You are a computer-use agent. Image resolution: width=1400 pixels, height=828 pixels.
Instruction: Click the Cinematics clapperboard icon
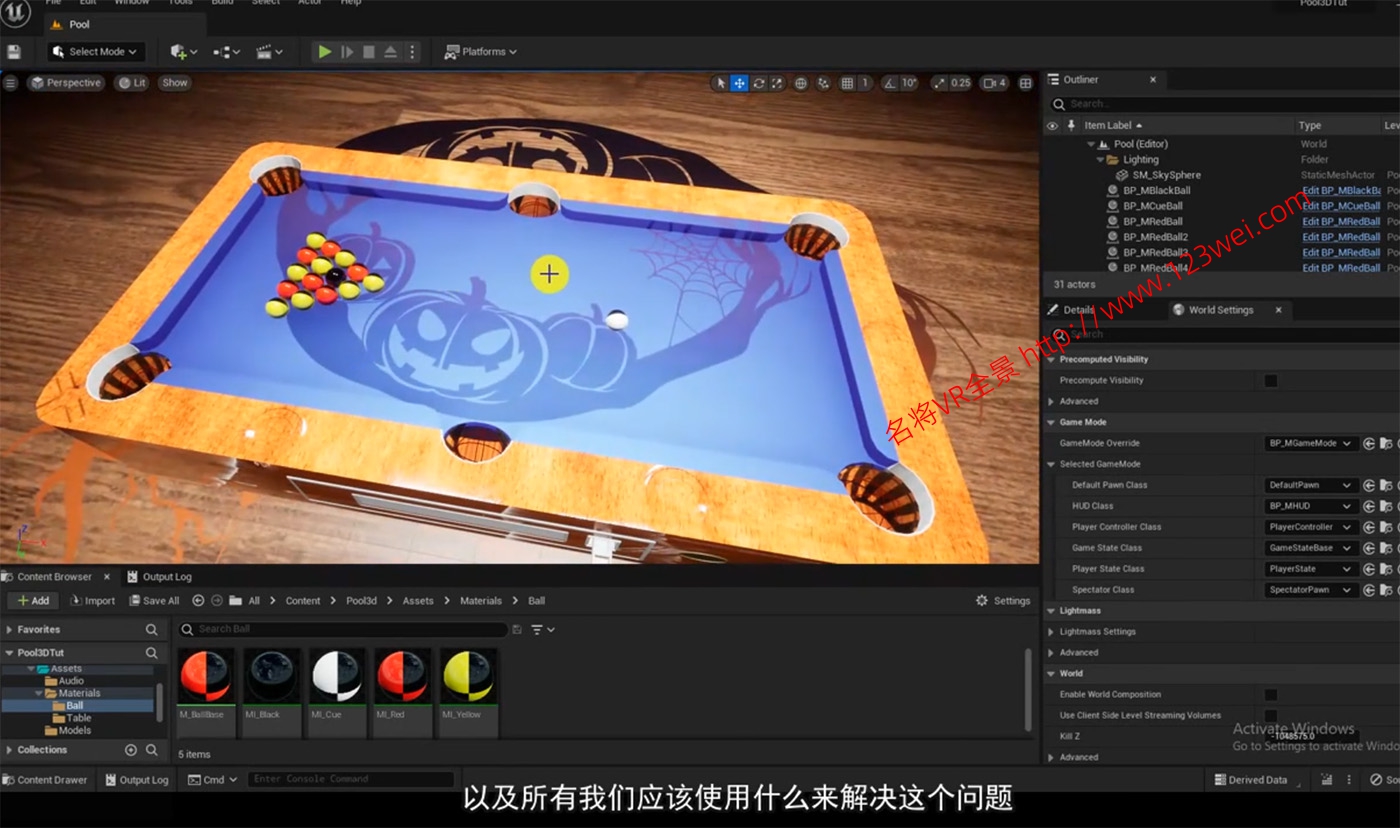(x=264, y=51)
